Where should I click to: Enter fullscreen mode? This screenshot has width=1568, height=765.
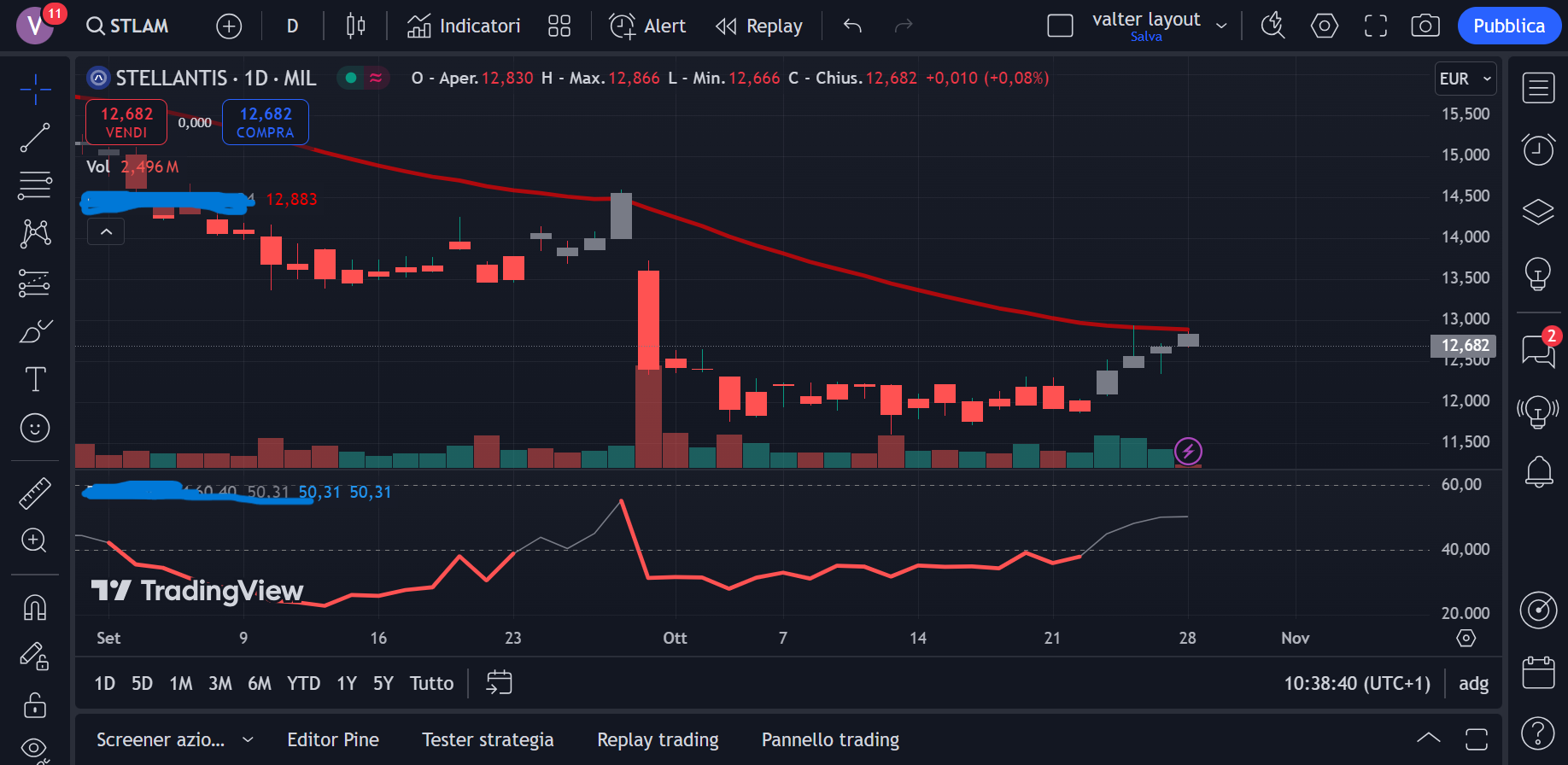pyautogui.click(x=1376, y=26)
